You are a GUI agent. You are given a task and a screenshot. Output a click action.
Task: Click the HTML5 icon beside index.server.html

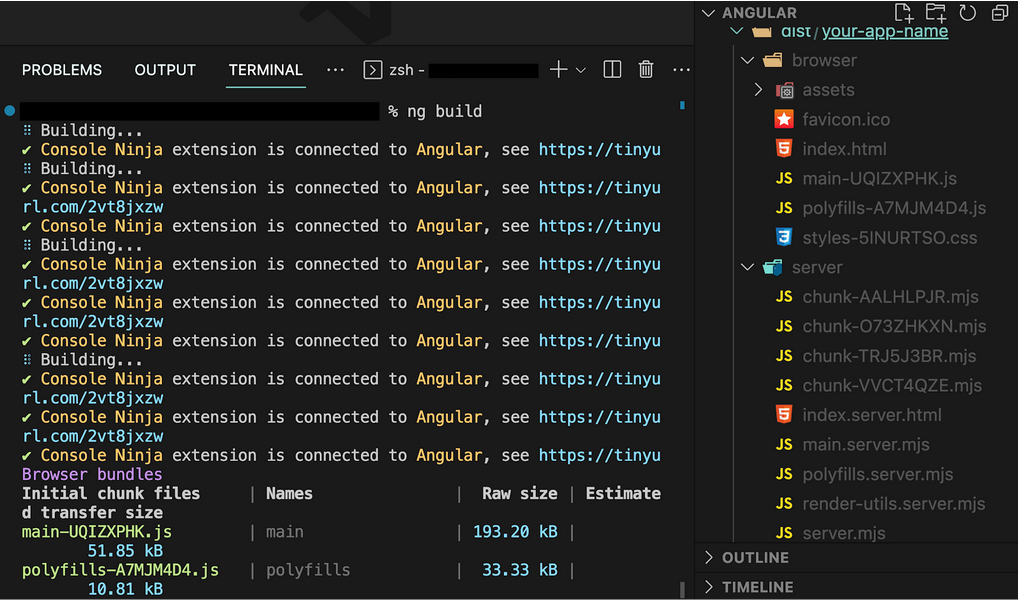784,414
